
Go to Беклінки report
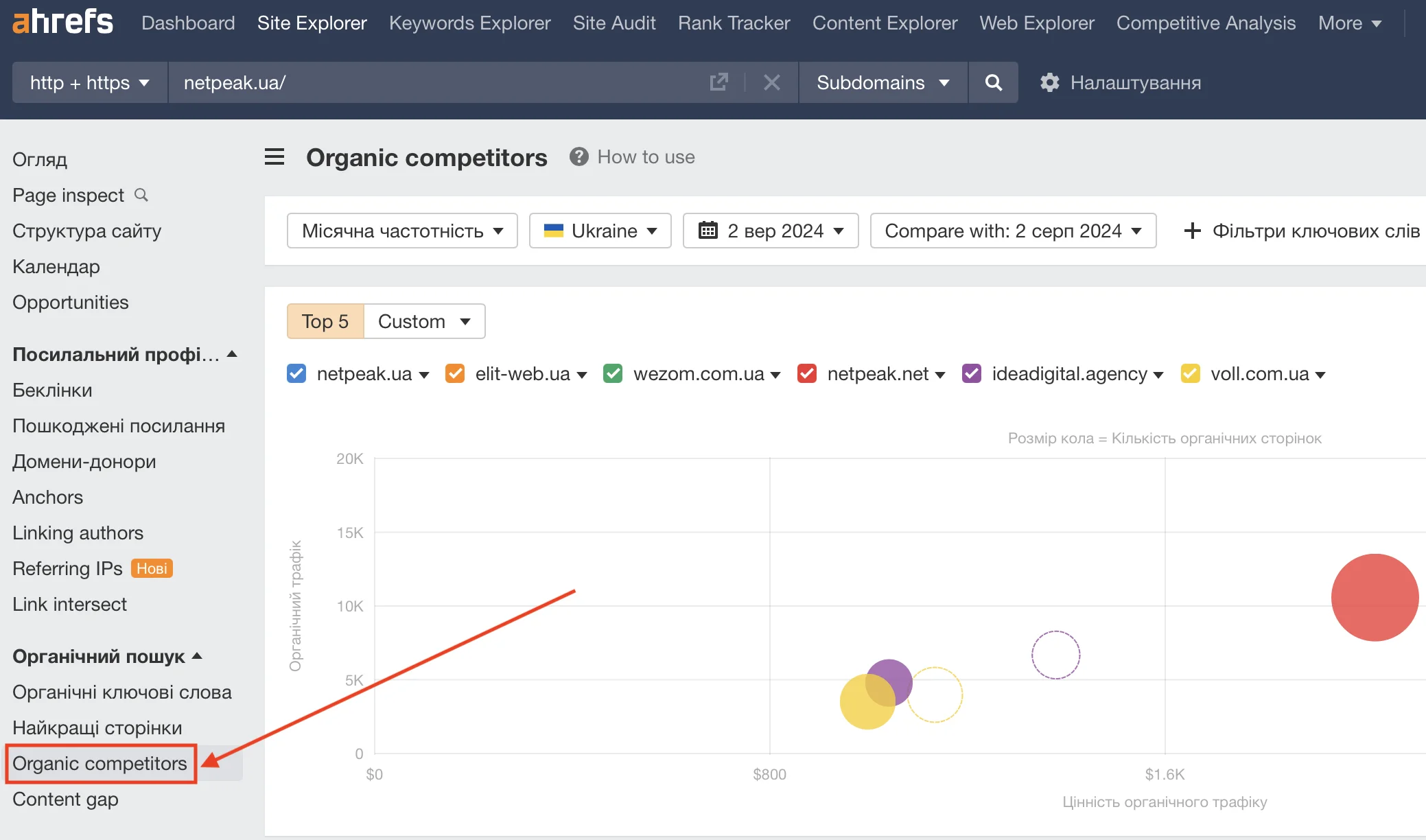[x=52, y=390]
